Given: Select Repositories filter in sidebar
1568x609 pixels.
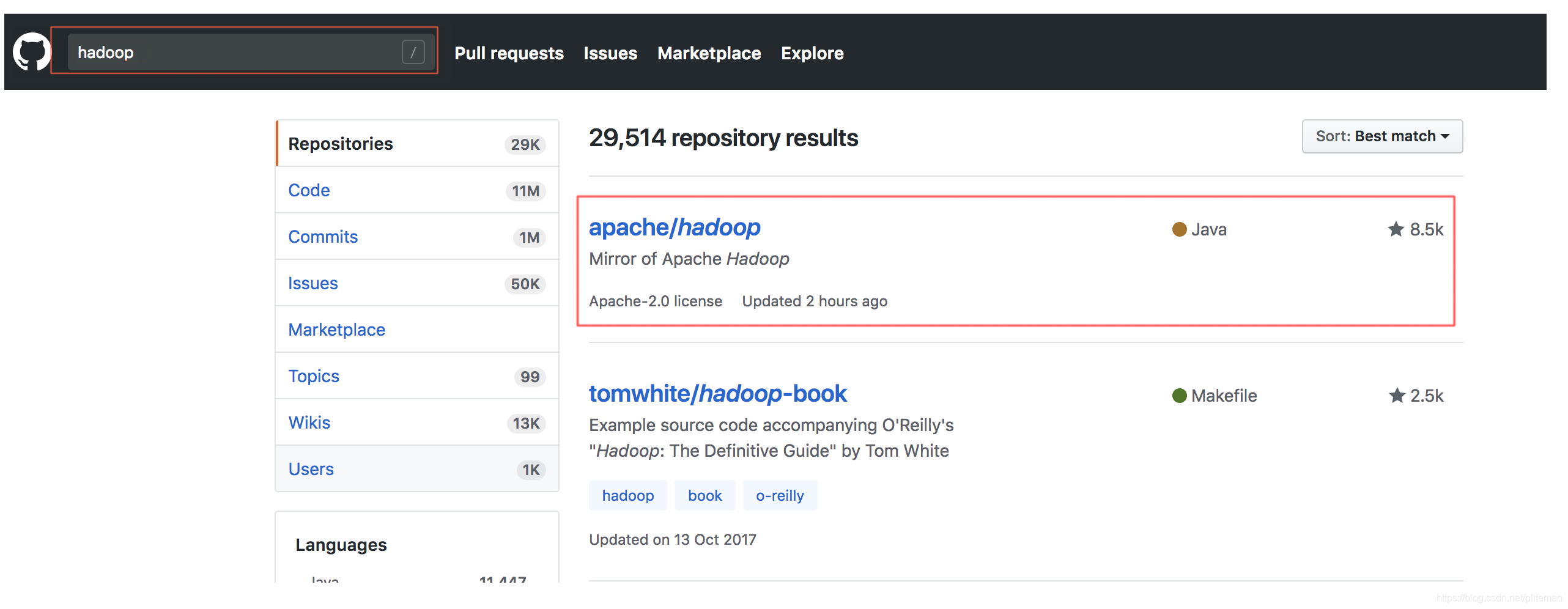Looking at the screenshot, I should [x=417, y=144].
